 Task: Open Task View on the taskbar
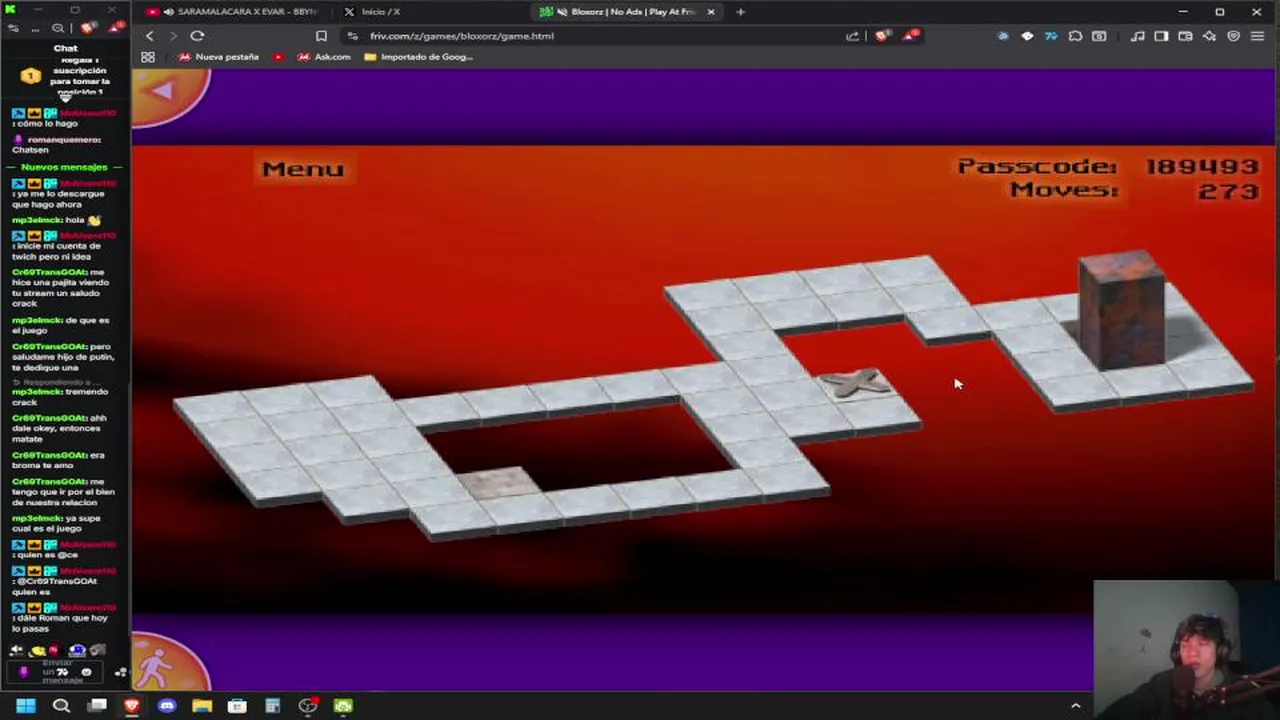(96, 706)
